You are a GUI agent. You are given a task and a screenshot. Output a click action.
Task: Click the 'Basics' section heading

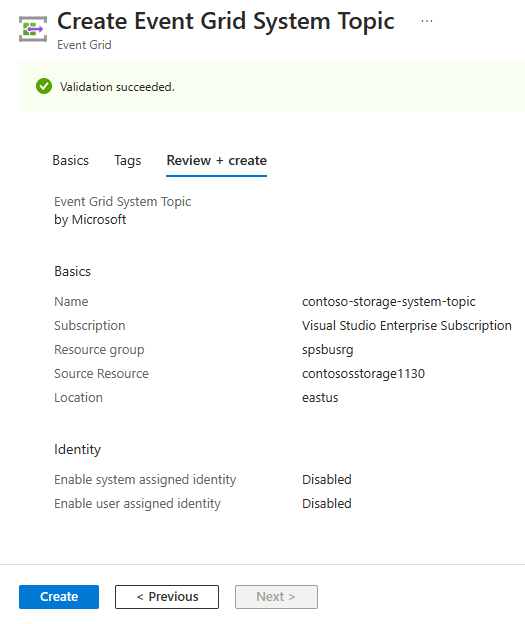pyautogui.click(x=72, y=271)
